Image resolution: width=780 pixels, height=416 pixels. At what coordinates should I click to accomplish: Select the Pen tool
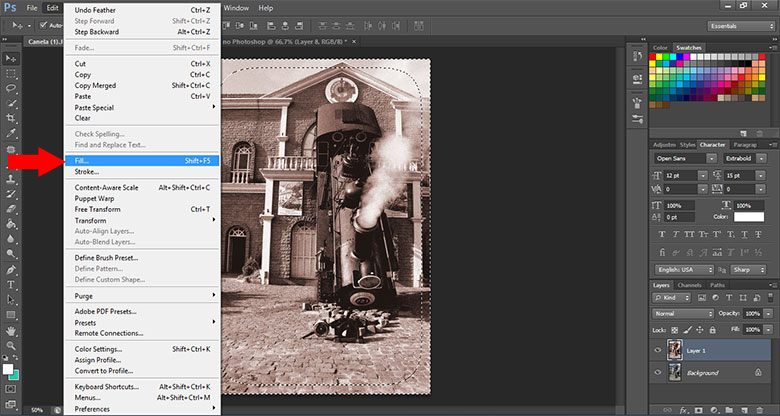(x=11, y=269)
